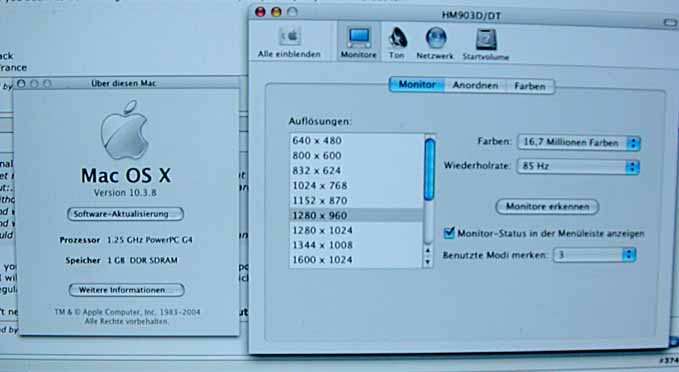Select the 1600 x 1024 resolution
The width and height of the screenshot is (679, 372).
click(356, 260)
